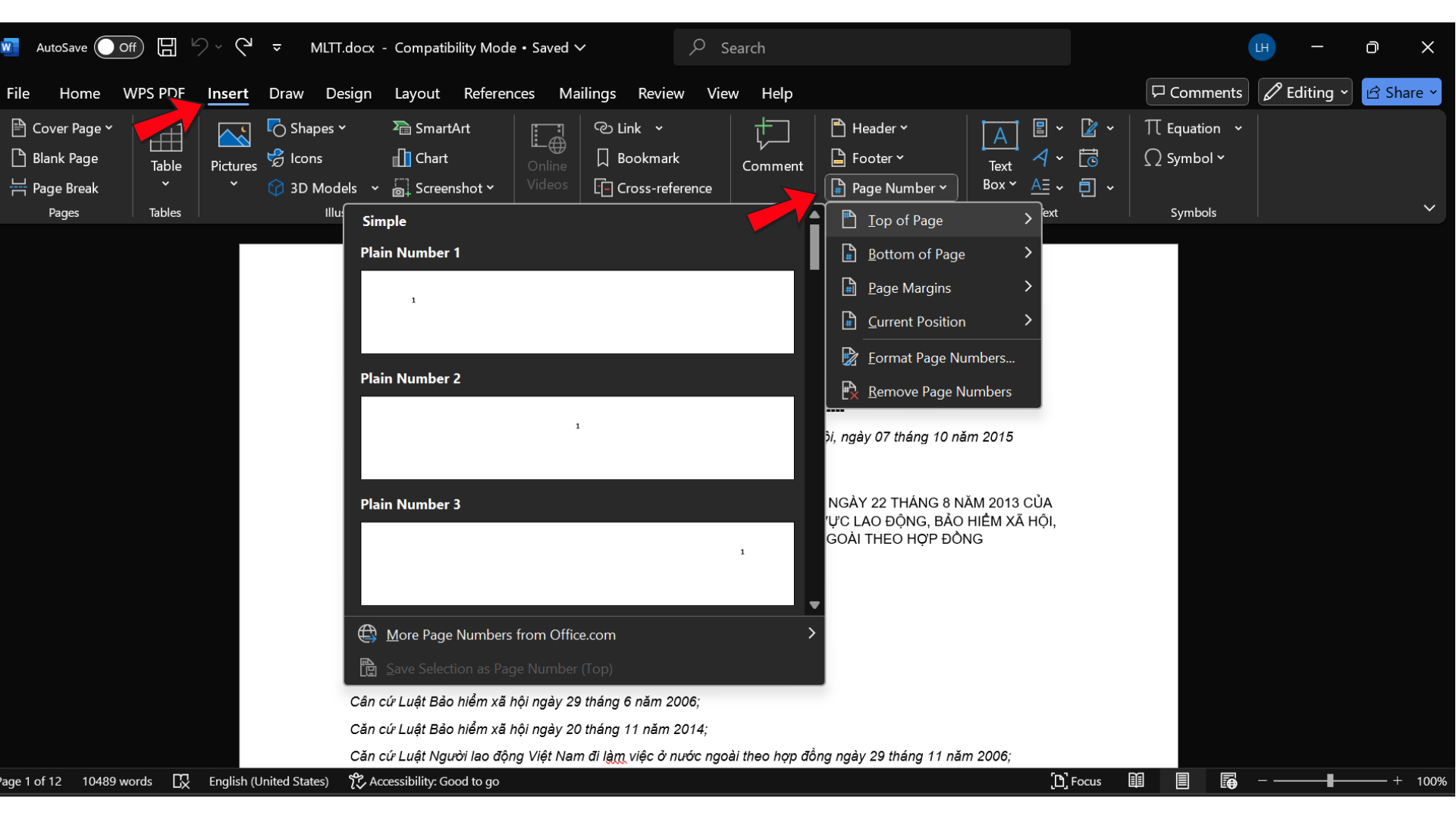Click the Comment insert button
Viewport: 1456px width, 819px height.
[x=772, y=146]
